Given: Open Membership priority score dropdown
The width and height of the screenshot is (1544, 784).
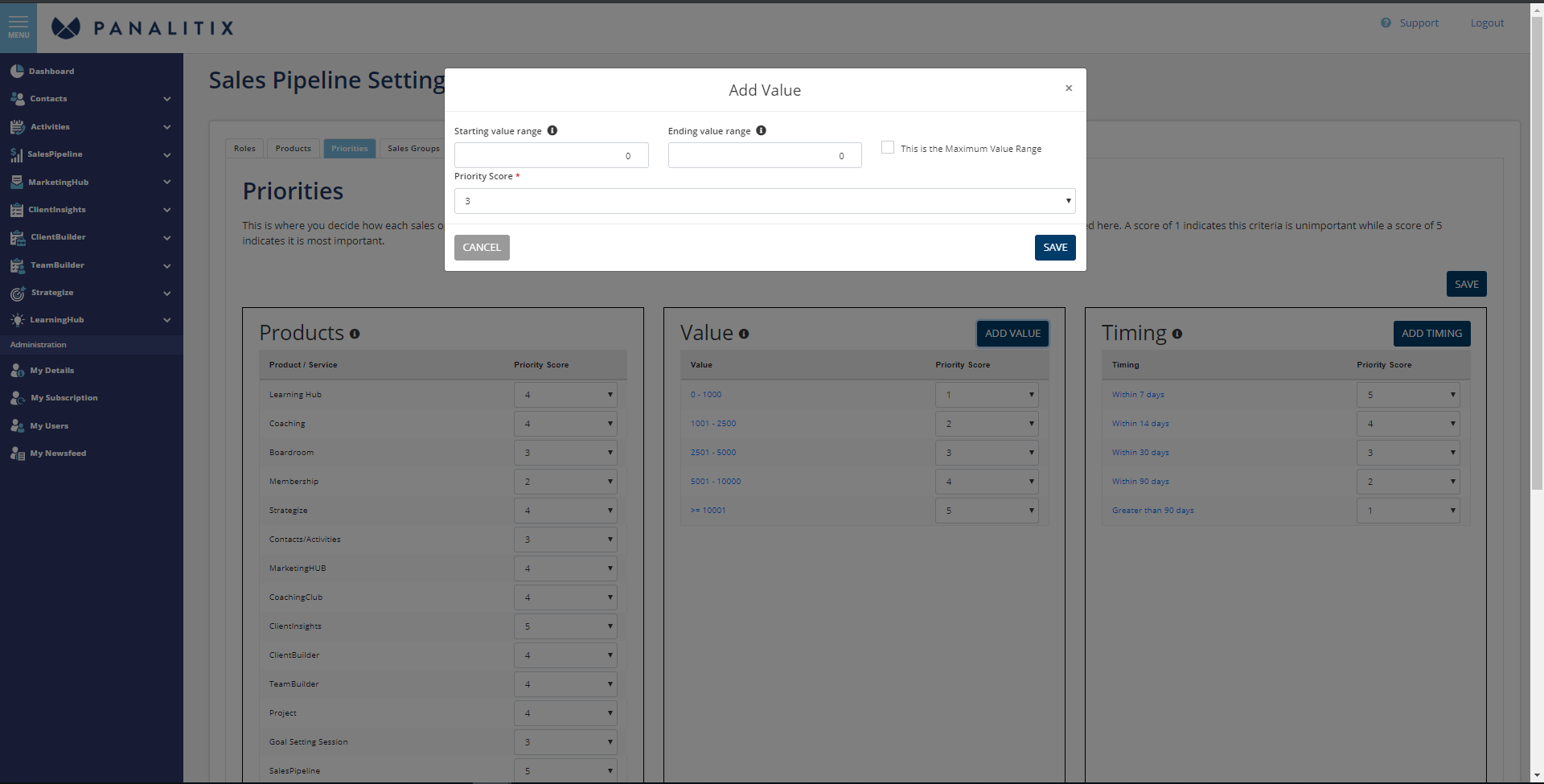Looking at the screenshot, I should coord(565,482).
